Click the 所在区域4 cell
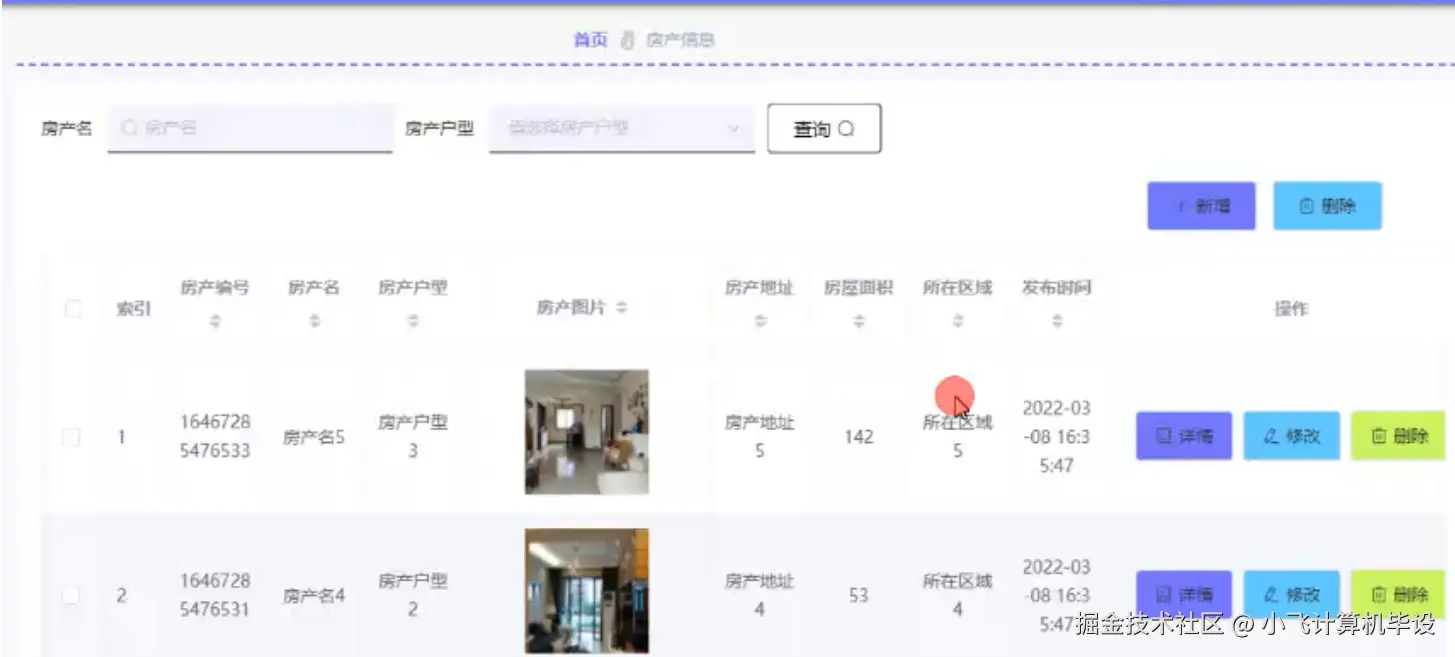1455x657 pixels. [957, 594]
